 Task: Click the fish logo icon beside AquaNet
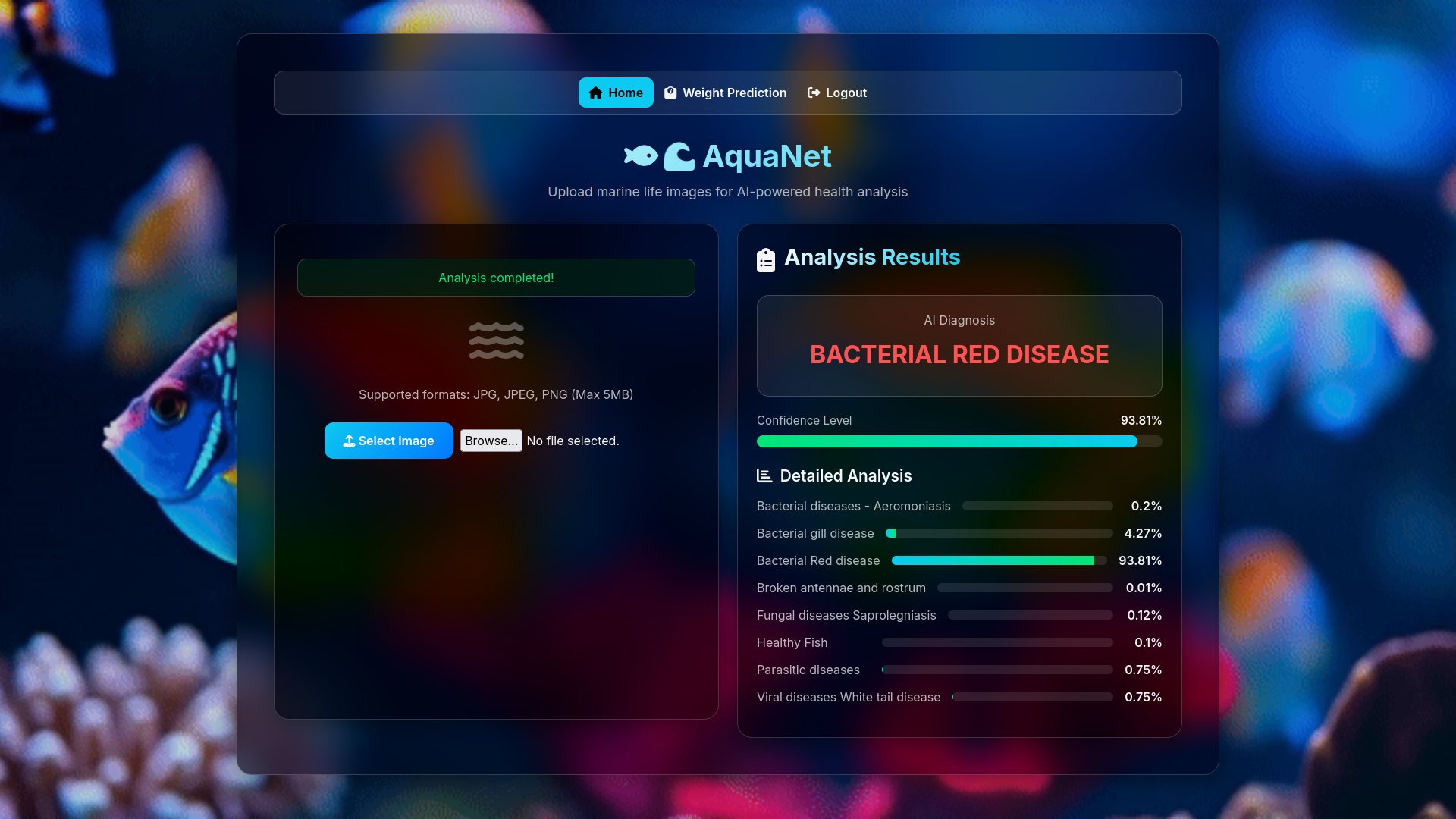642,155
